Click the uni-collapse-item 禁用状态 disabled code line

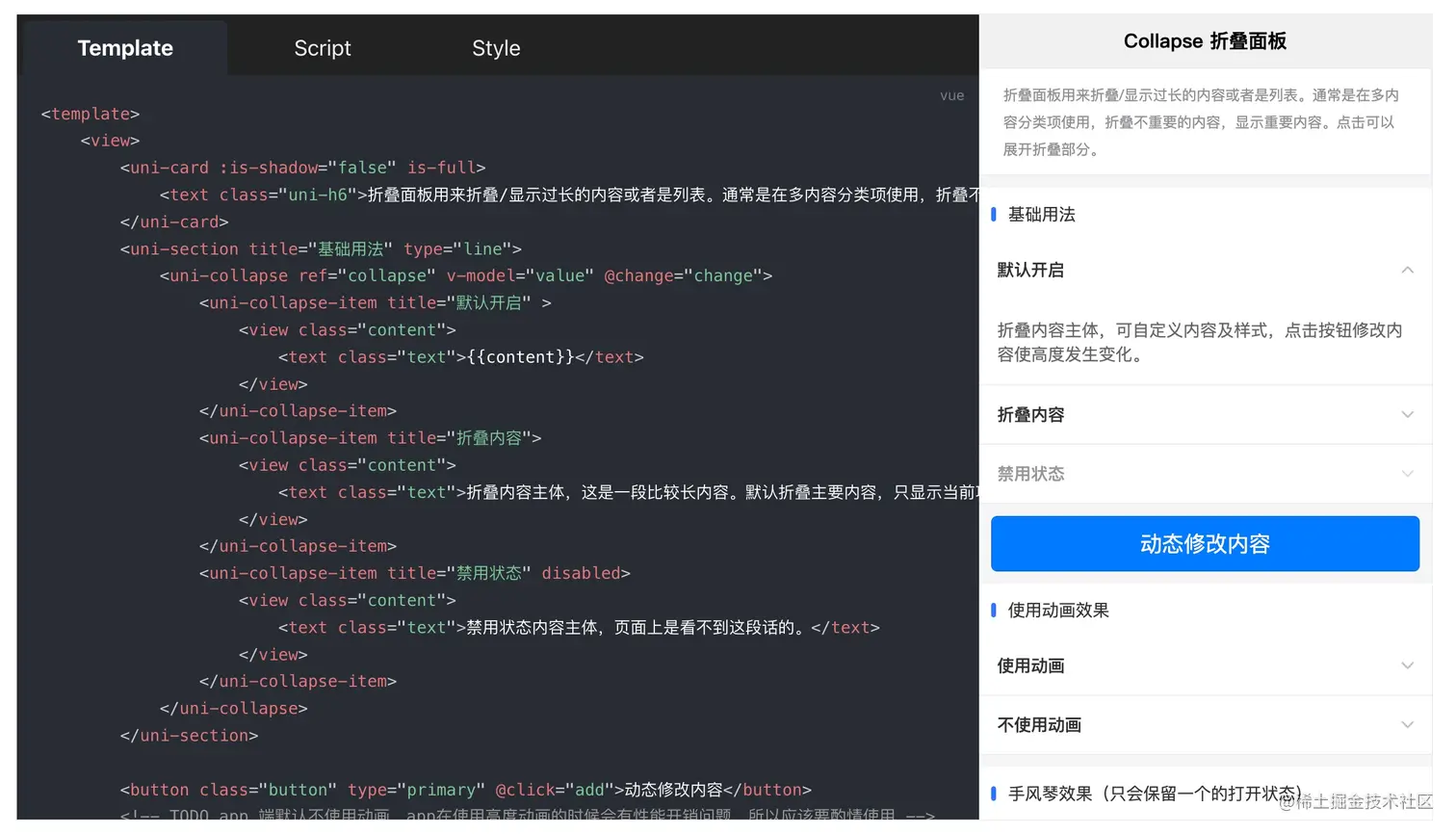pyautogui.click(x=415, y=573)
